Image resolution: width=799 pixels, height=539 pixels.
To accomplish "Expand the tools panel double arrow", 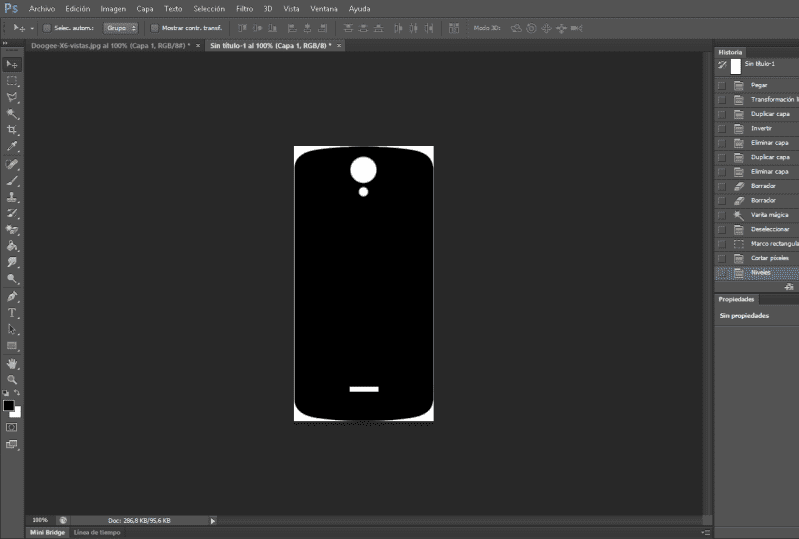I will pyautogui.click(x=5, y=43).
